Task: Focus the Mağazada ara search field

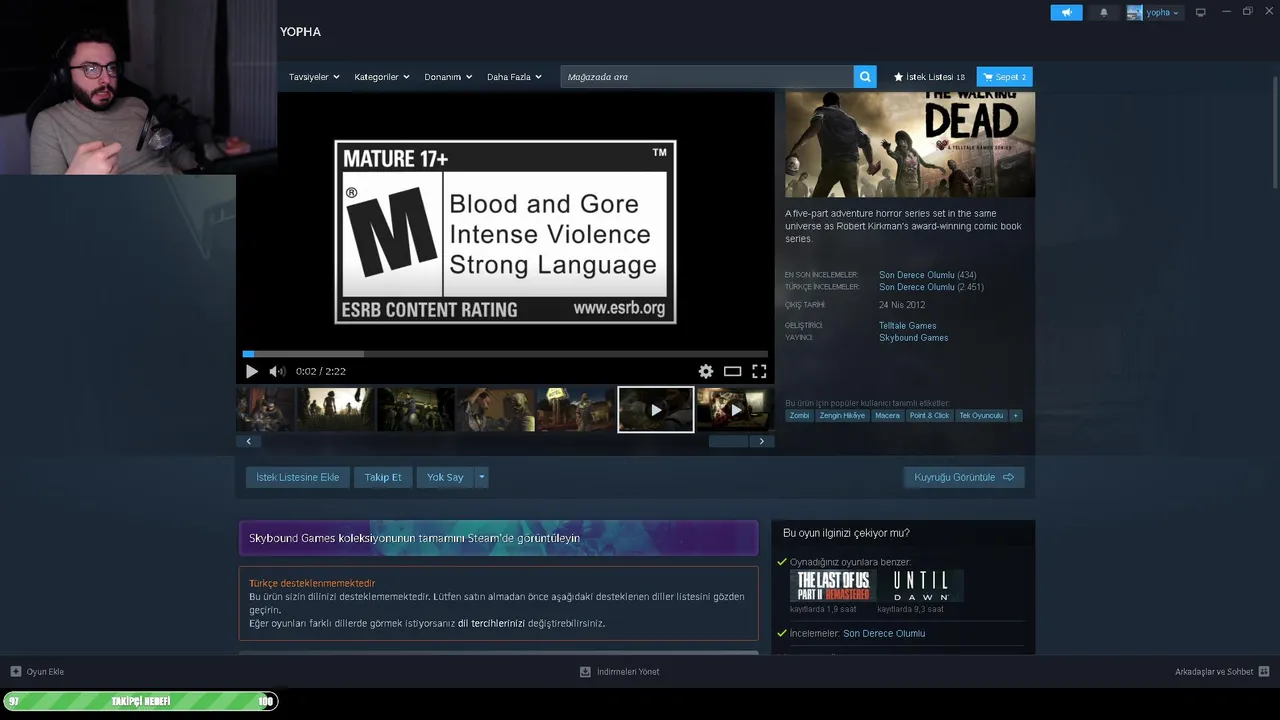Action: [x=707, y=77]
